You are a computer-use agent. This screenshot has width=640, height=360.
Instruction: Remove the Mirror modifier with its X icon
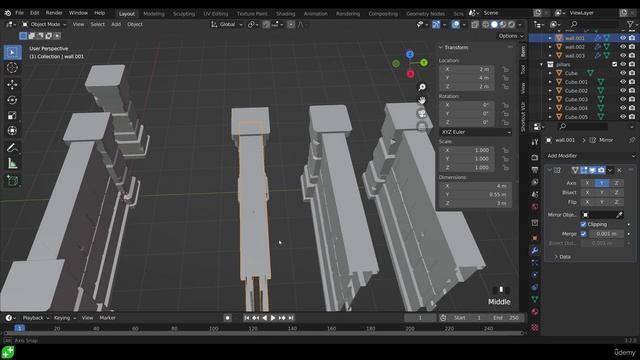(619, 170)
